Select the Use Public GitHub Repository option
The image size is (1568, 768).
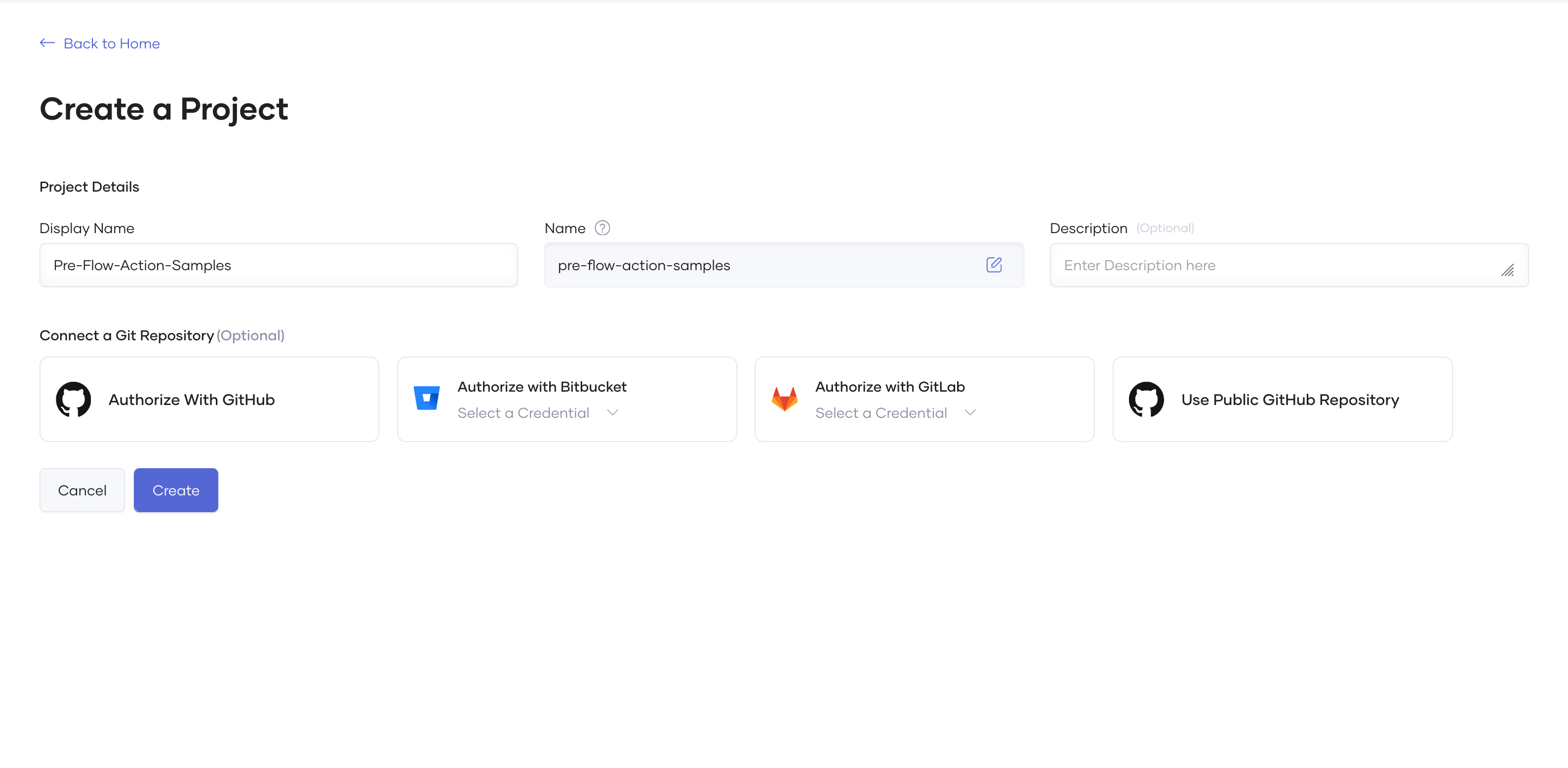coord(1282,399)
